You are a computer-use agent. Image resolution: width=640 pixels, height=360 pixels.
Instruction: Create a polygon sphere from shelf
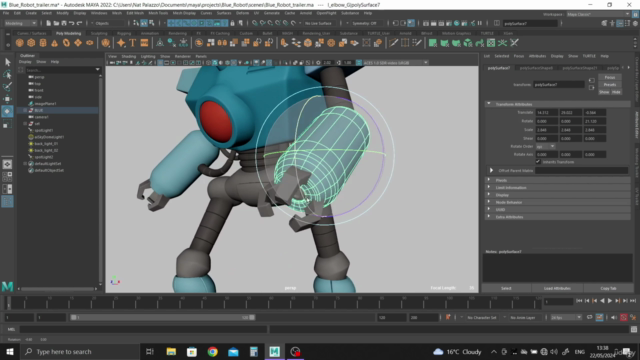tap(20, 43)
